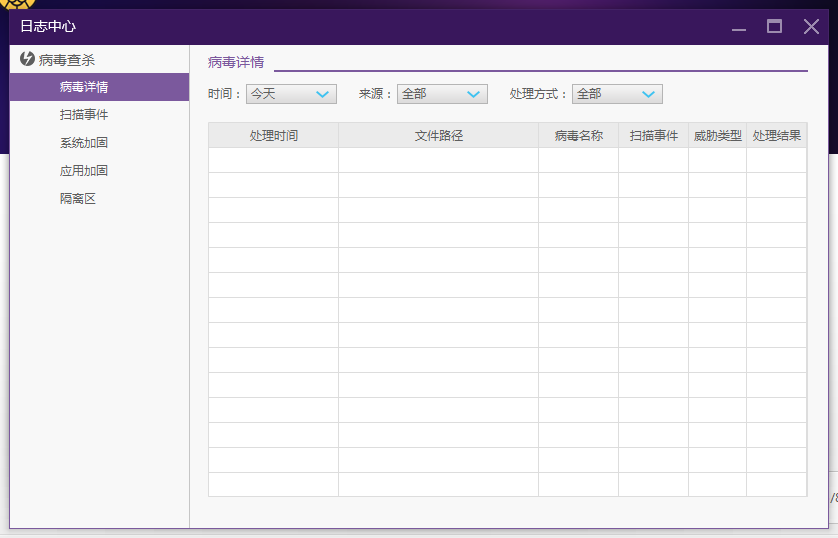Minimize the 日志中心 window

[x=739, y=27]
